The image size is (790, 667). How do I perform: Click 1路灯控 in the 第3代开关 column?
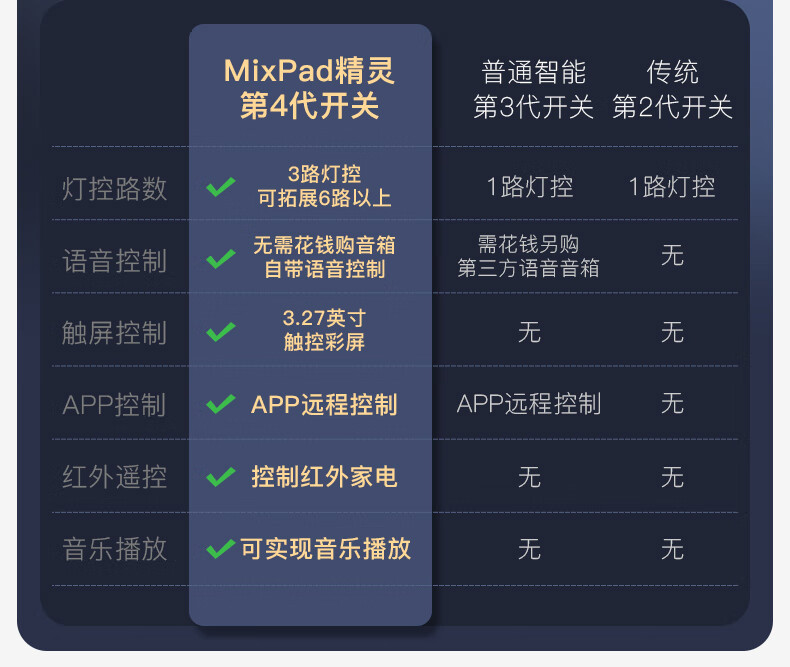click(530, 187)
